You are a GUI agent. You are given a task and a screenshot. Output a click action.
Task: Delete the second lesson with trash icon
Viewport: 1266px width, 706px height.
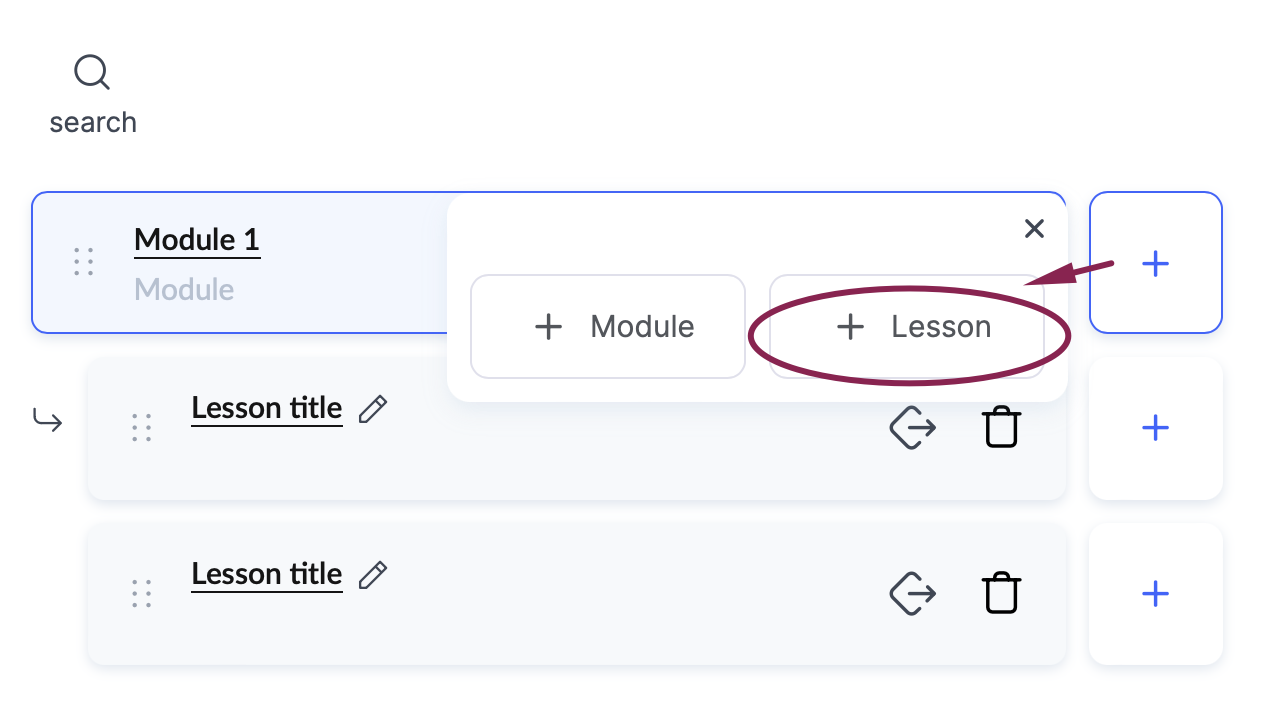tap(1001, 593)
